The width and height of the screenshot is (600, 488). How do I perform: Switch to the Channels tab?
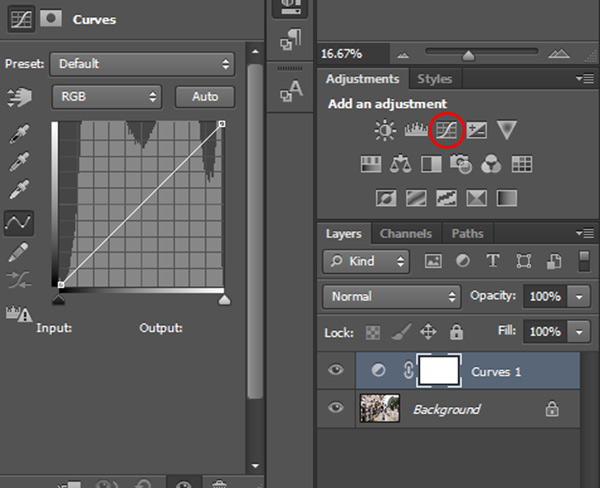(406, 233)
